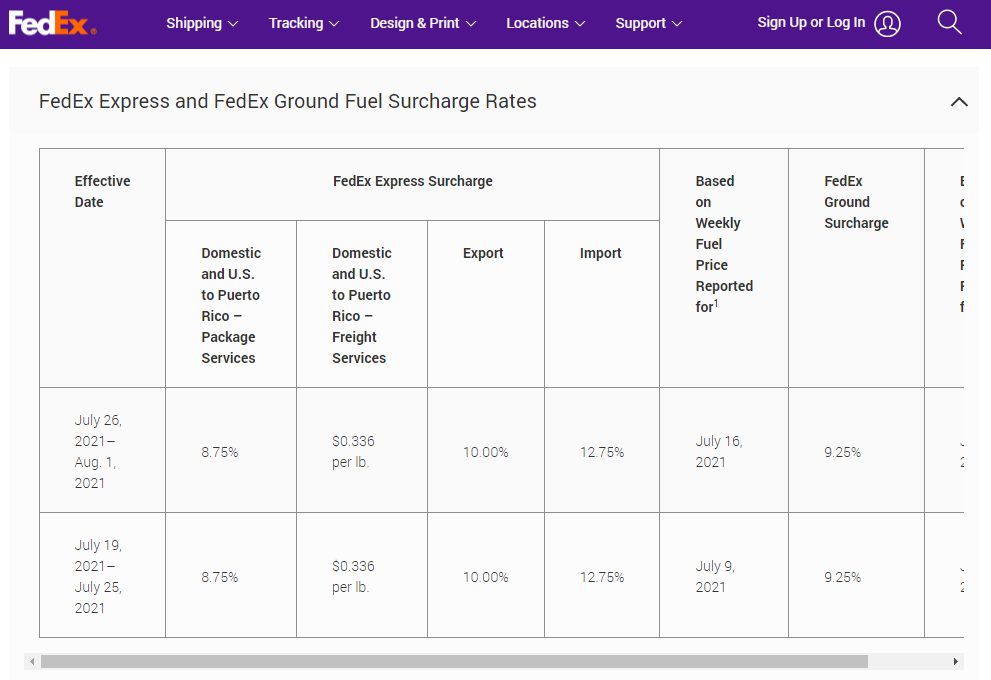Viewport: 991px width, 680px height.
Task: Open the Support menu
Action: (648, 23)
